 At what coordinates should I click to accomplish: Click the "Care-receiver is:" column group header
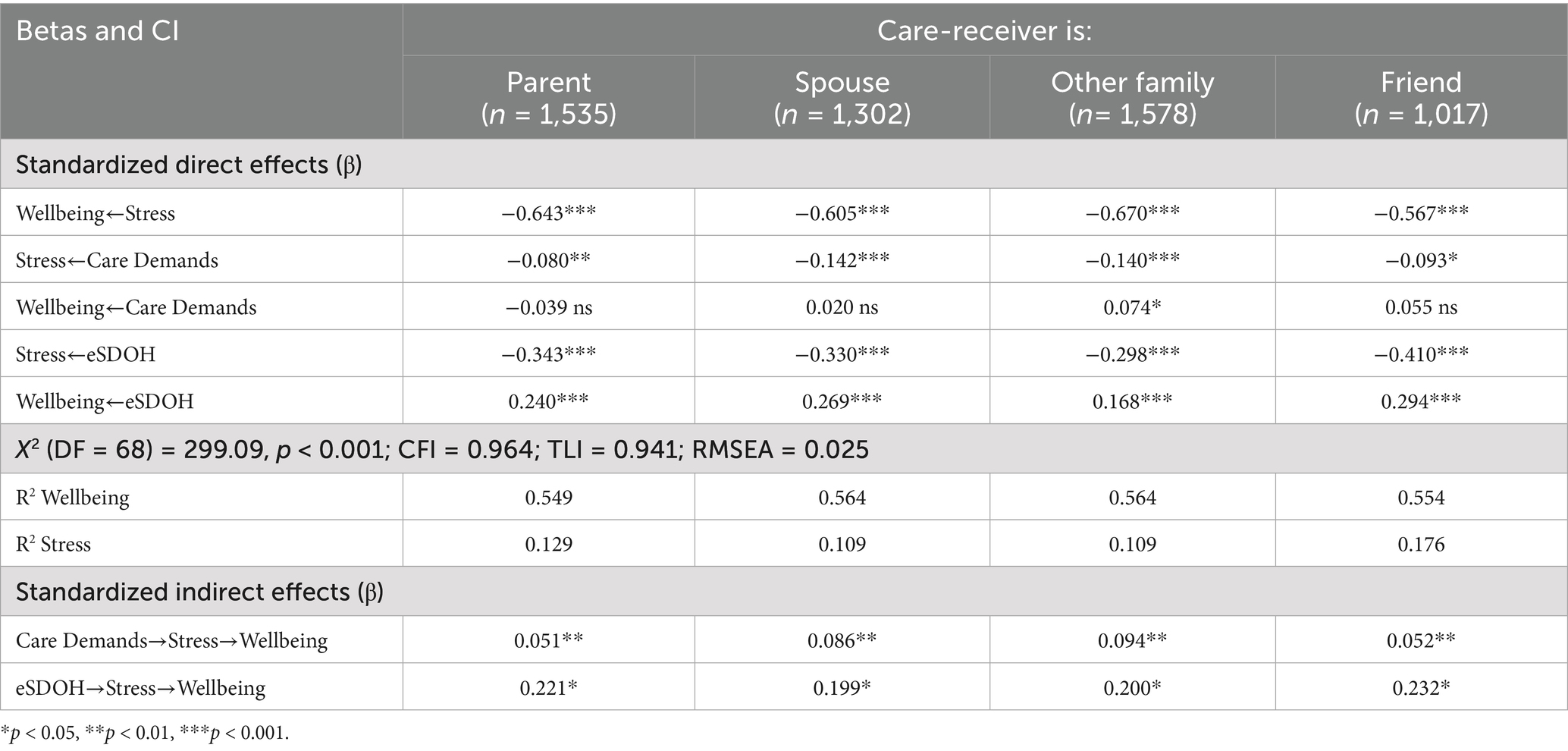tap(984, 31)
